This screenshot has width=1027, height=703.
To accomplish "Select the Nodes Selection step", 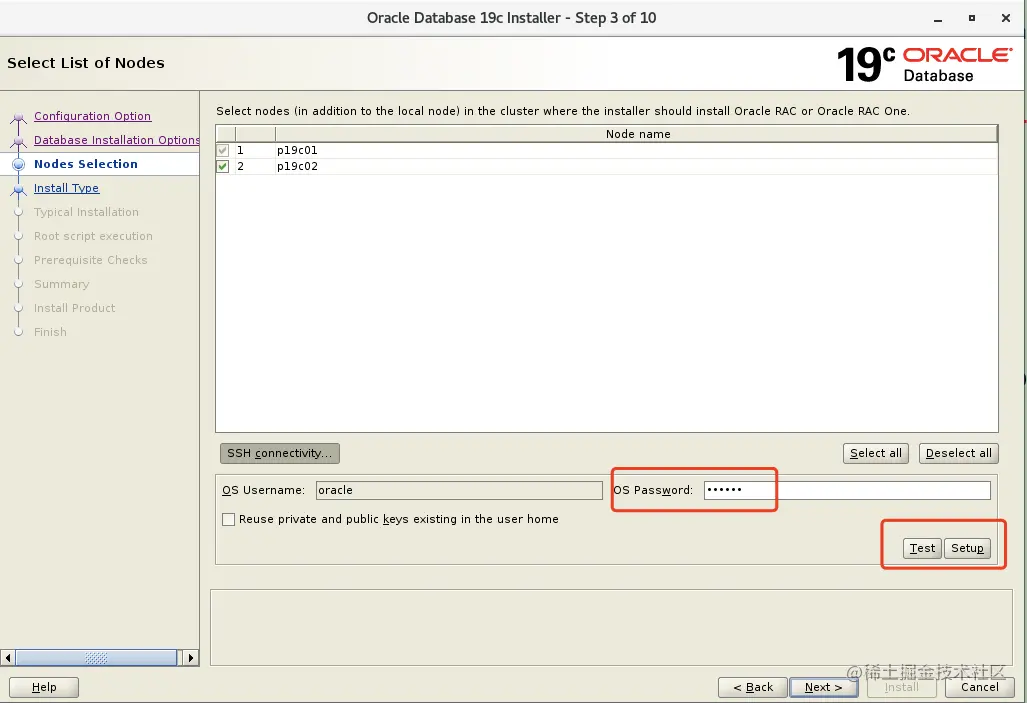I will click(86, 164).
